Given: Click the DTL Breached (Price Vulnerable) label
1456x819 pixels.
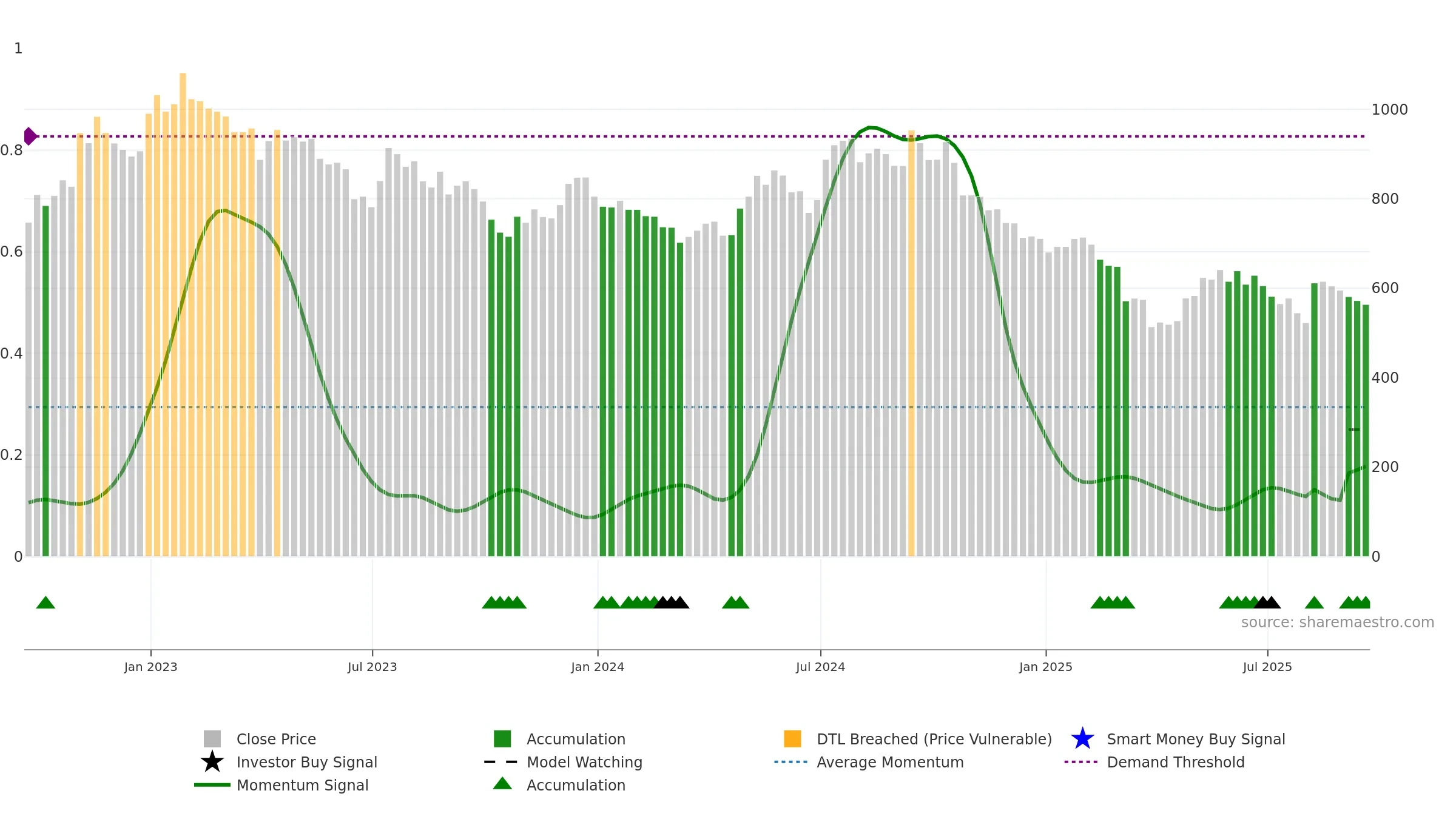Looking at the screenshot, I should point(934,739).
